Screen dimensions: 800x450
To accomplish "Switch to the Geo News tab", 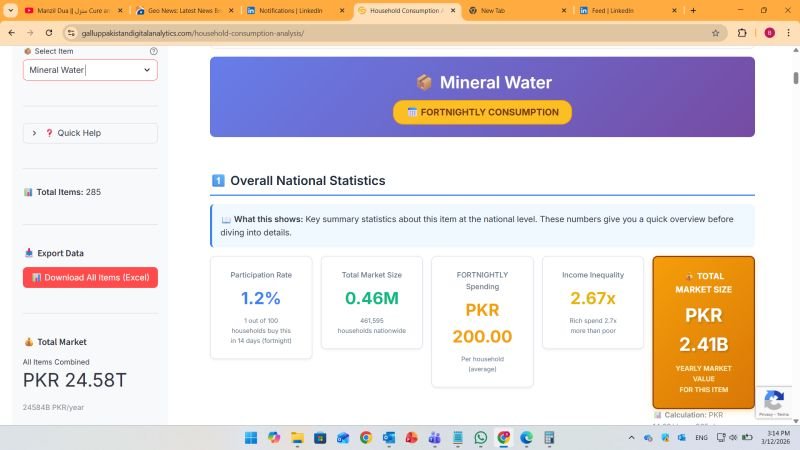I will point(183,10).
